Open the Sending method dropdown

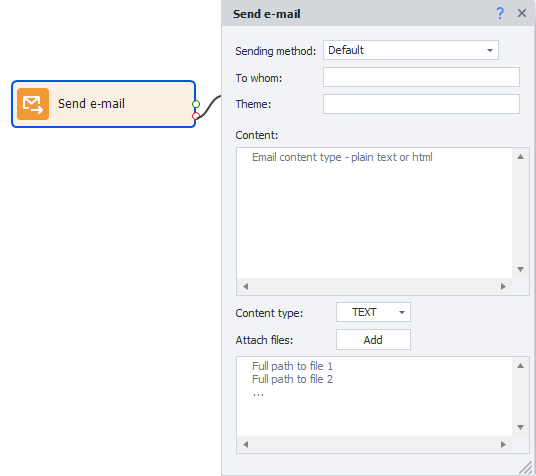(411, 50)
